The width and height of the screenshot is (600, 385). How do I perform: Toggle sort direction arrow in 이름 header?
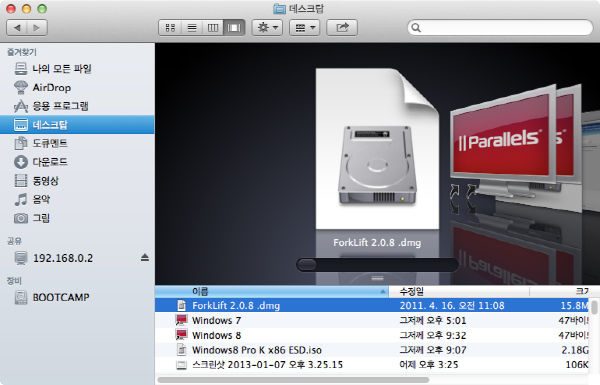click(x=383, y=292)
